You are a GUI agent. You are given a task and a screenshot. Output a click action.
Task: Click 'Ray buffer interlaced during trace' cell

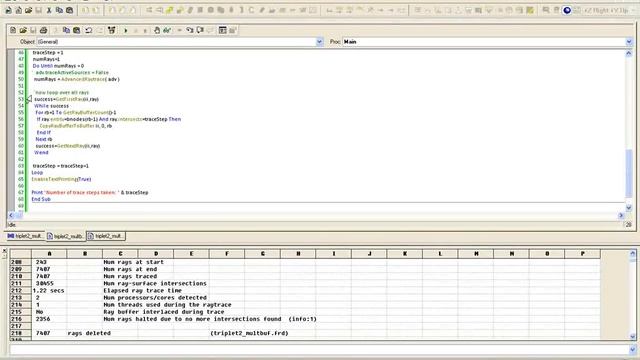164,312
